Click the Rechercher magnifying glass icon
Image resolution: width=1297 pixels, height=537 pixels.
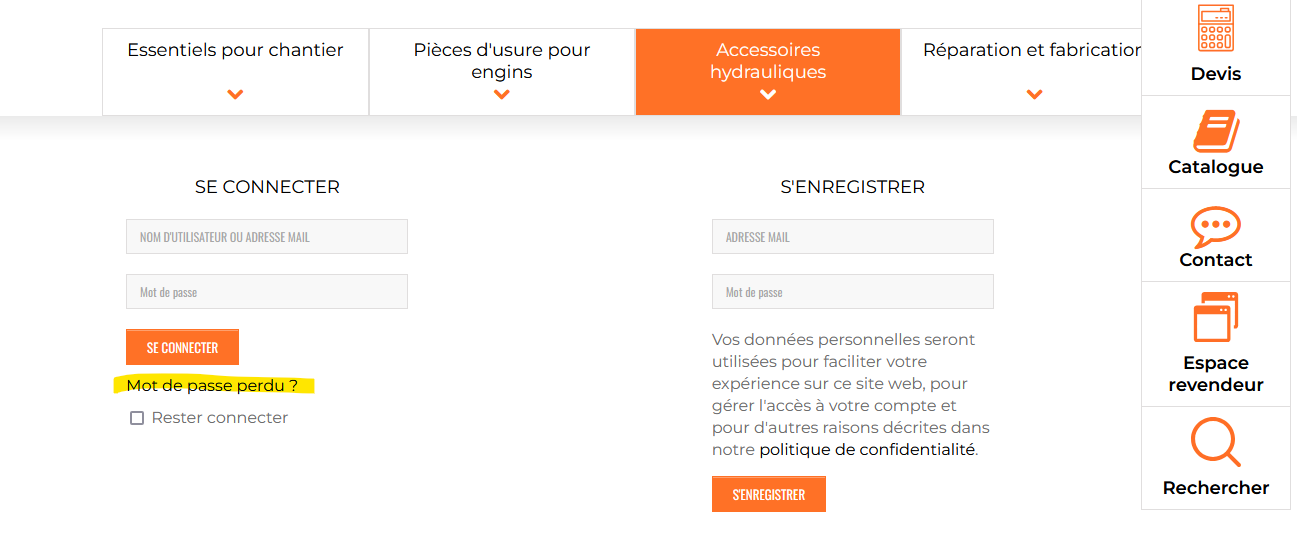(1215, 444)
